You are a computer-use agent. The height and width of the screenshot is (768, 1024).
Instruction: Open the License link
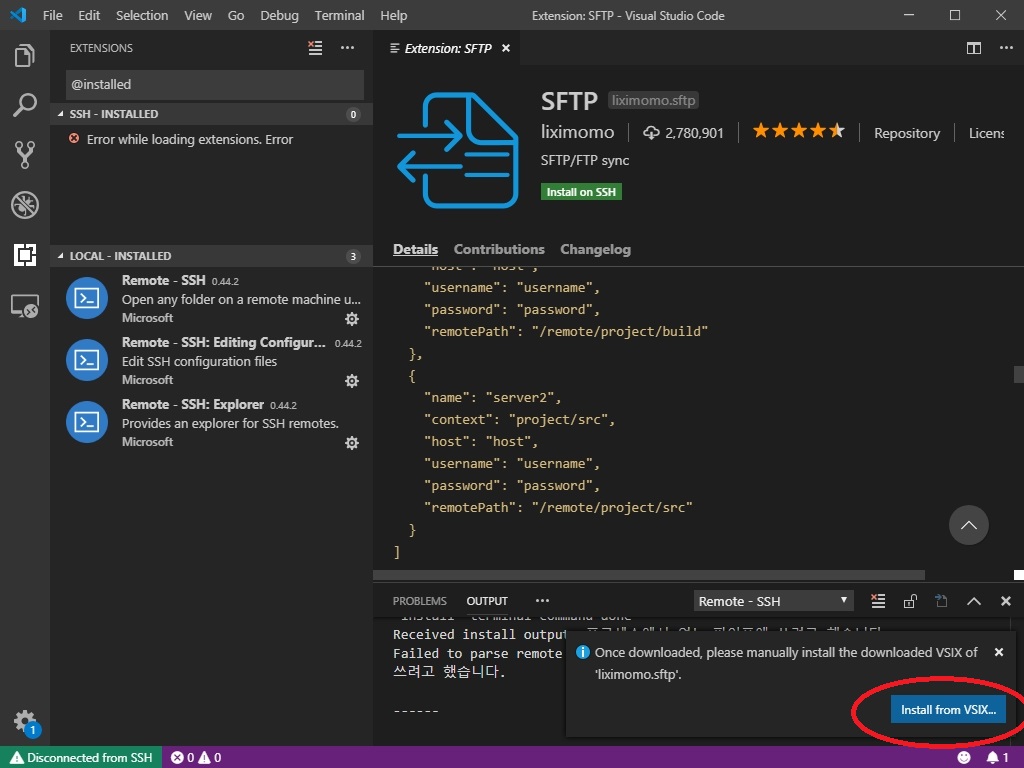point(986,133)
